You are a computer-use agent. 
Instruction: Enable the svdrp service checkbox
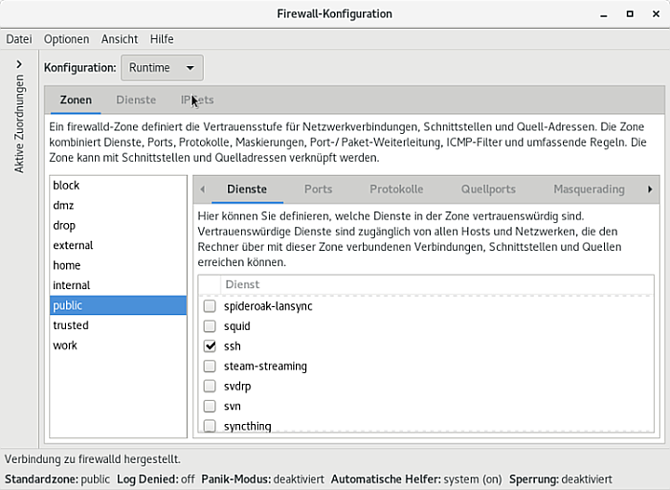pos(210,386)
